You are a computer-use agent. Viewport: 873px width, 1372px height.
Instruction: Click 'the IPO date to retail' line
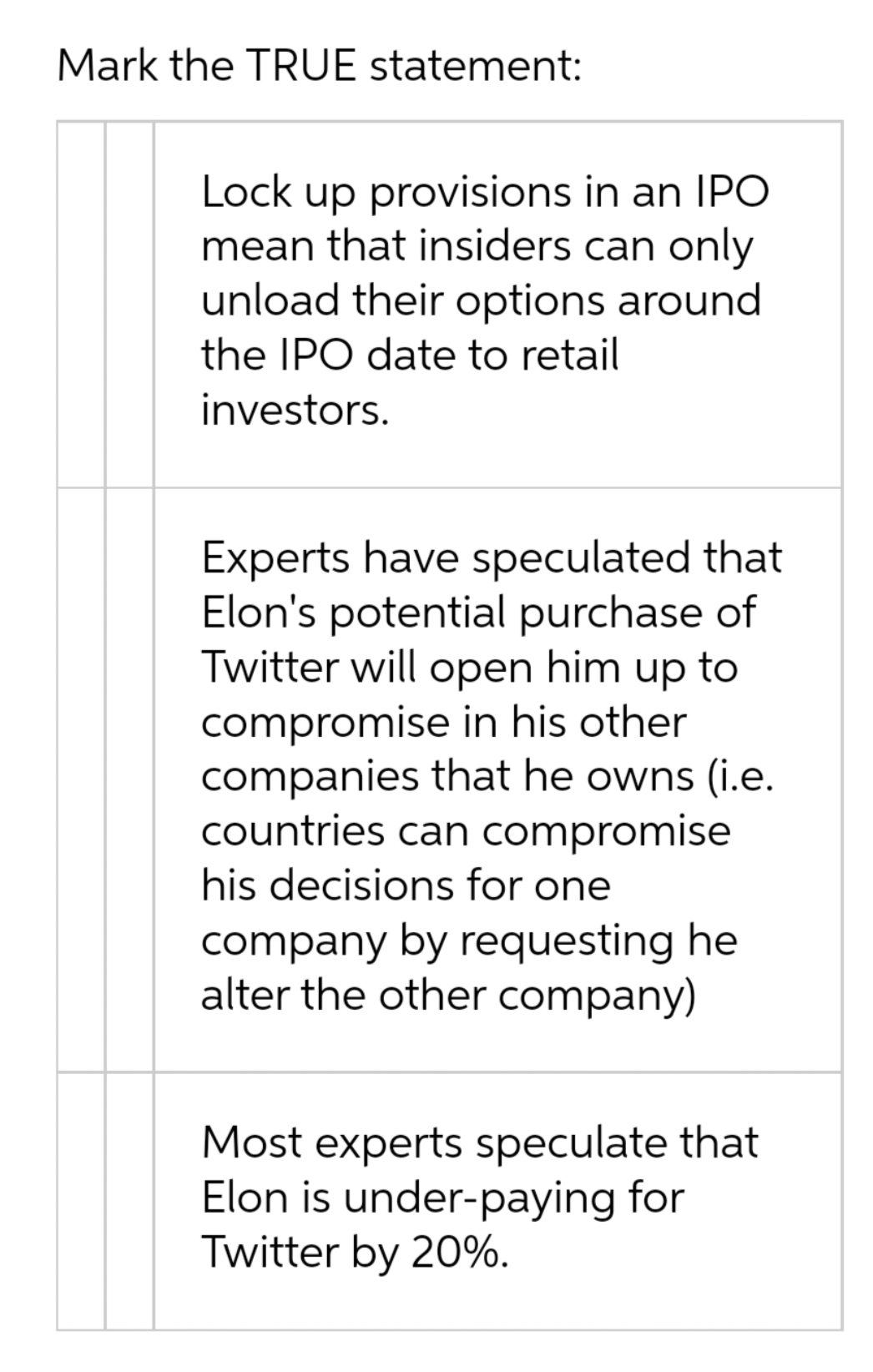coord(410,356)
